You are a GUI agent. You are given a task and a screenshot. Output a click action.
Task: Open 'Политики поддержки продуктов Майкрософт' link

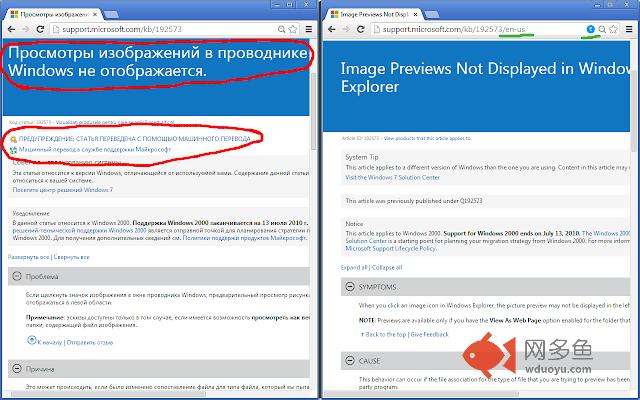pos(244,238)
